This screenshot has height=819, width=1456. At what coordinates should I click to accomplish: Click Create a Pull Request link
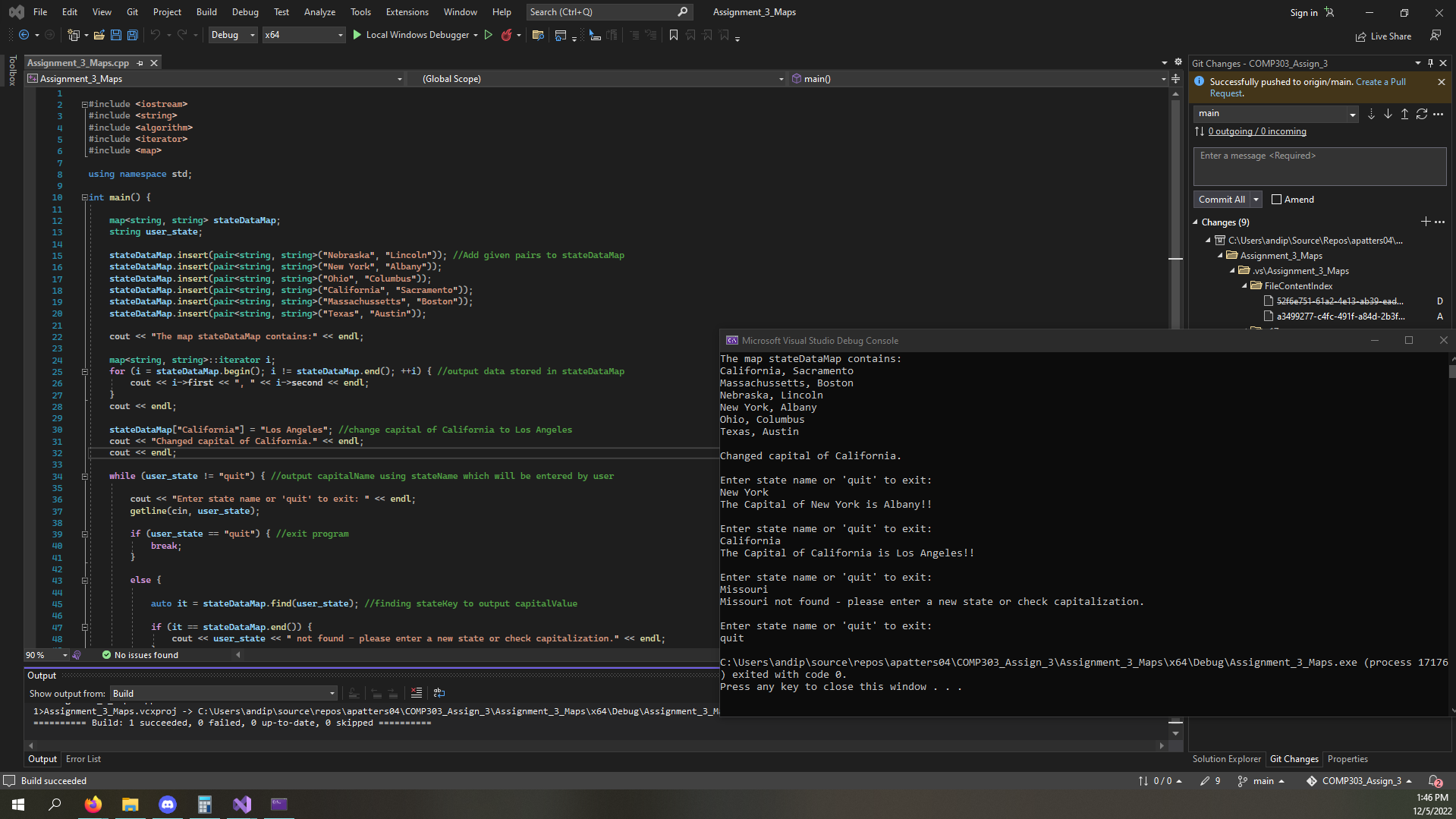[x=1381, y=82]
